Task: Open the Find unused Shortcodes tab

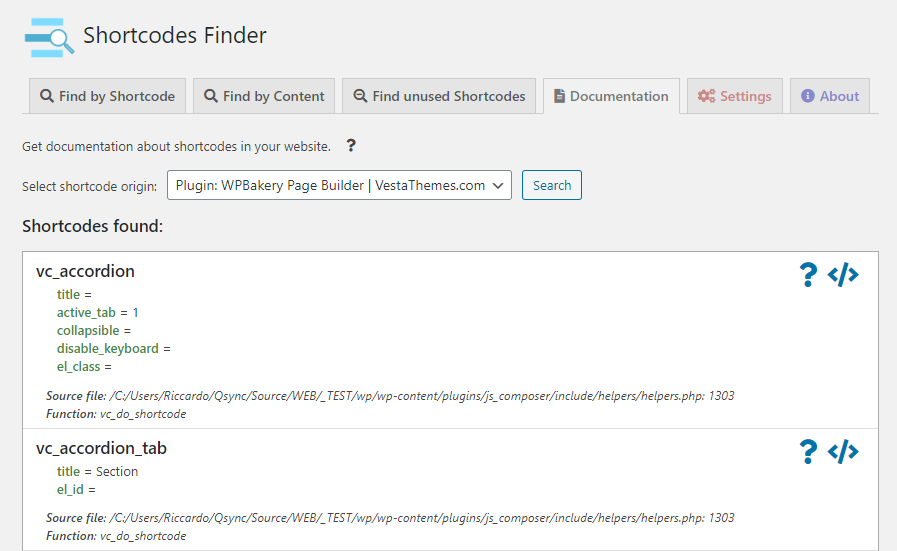Action: coord(439,96)
